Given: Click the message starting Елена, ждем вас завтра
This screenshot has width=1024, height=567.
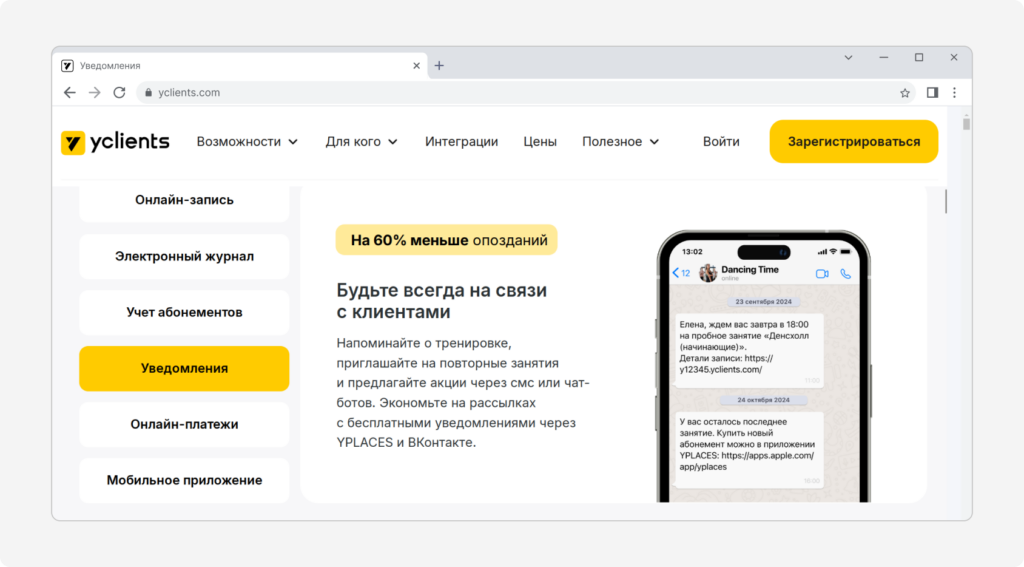Looking at the screenshot, I should tap(748, 351).
